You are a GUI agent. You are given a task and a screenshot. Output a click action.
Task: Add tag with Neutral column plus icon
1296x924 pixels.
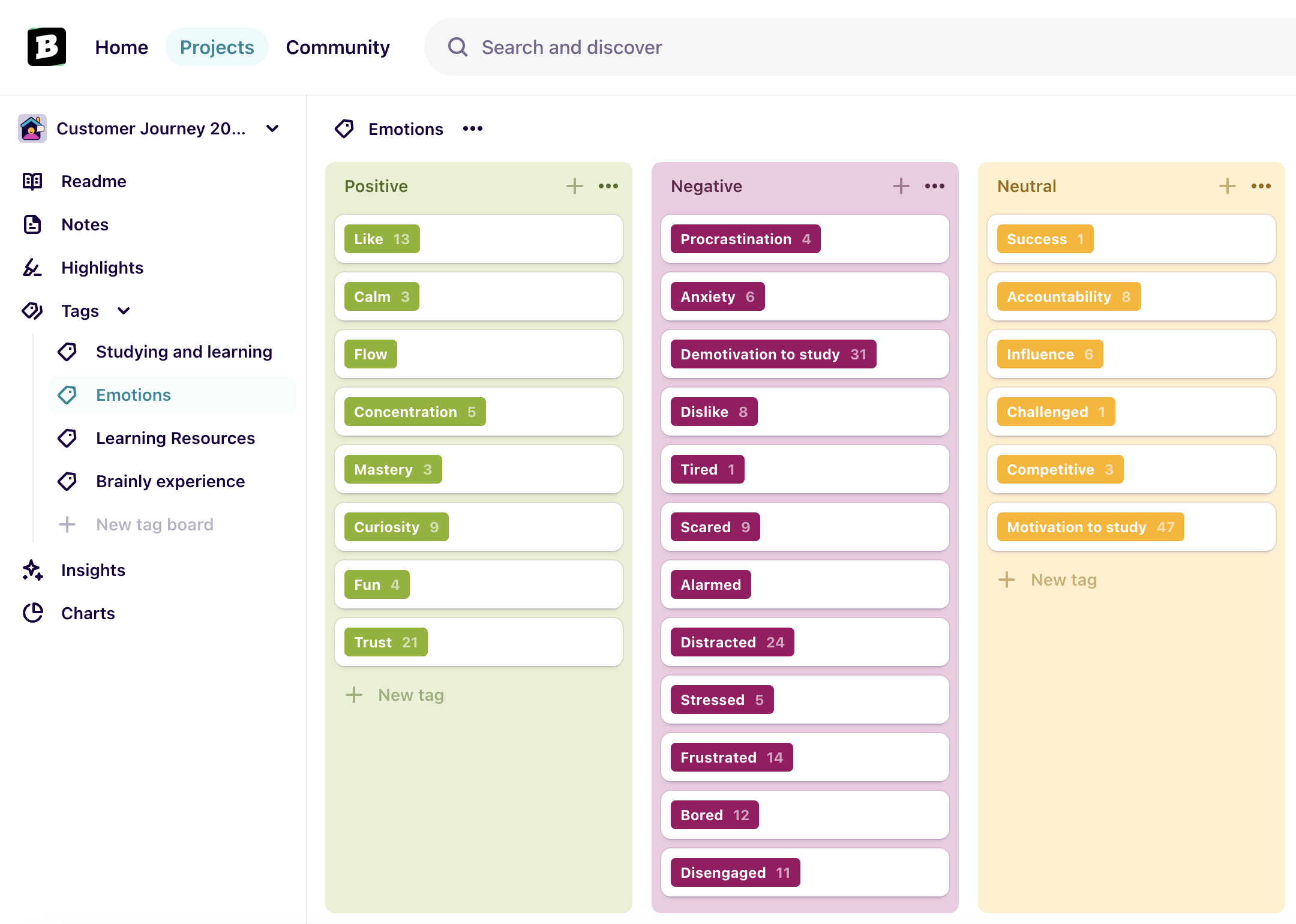pyautogui.click(x=1228, y=186)
